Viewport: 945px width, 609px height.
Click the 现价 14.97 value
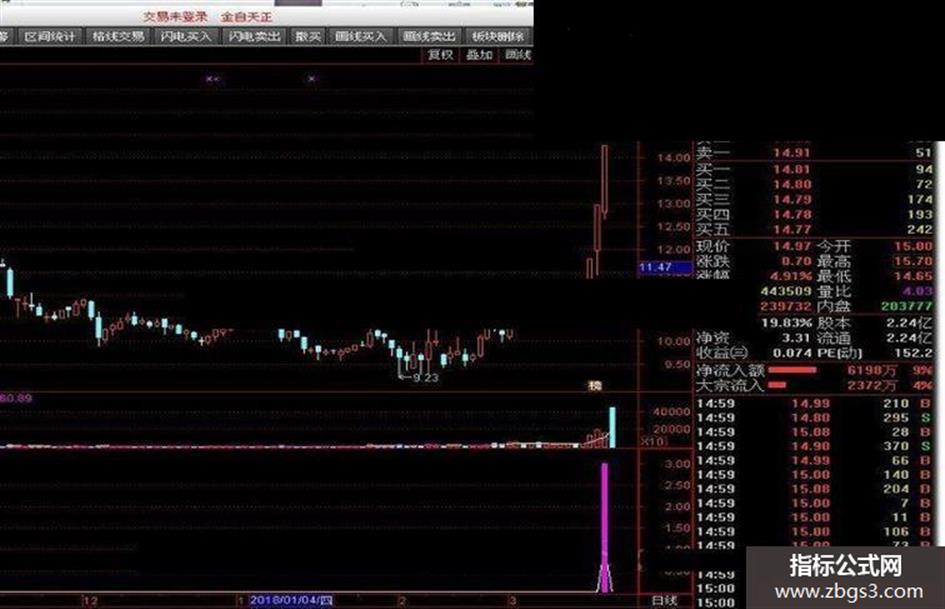click(793, 246)
